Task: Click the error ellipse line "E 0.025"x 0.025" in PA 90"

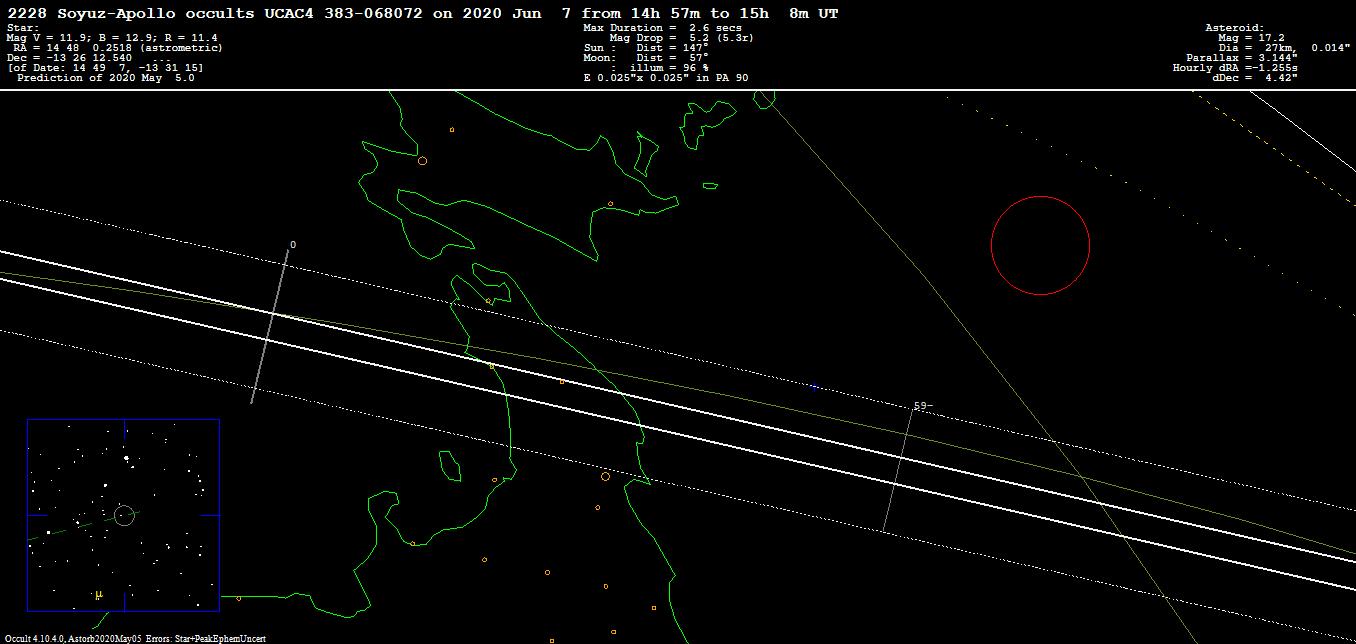Action: (665, 77)
